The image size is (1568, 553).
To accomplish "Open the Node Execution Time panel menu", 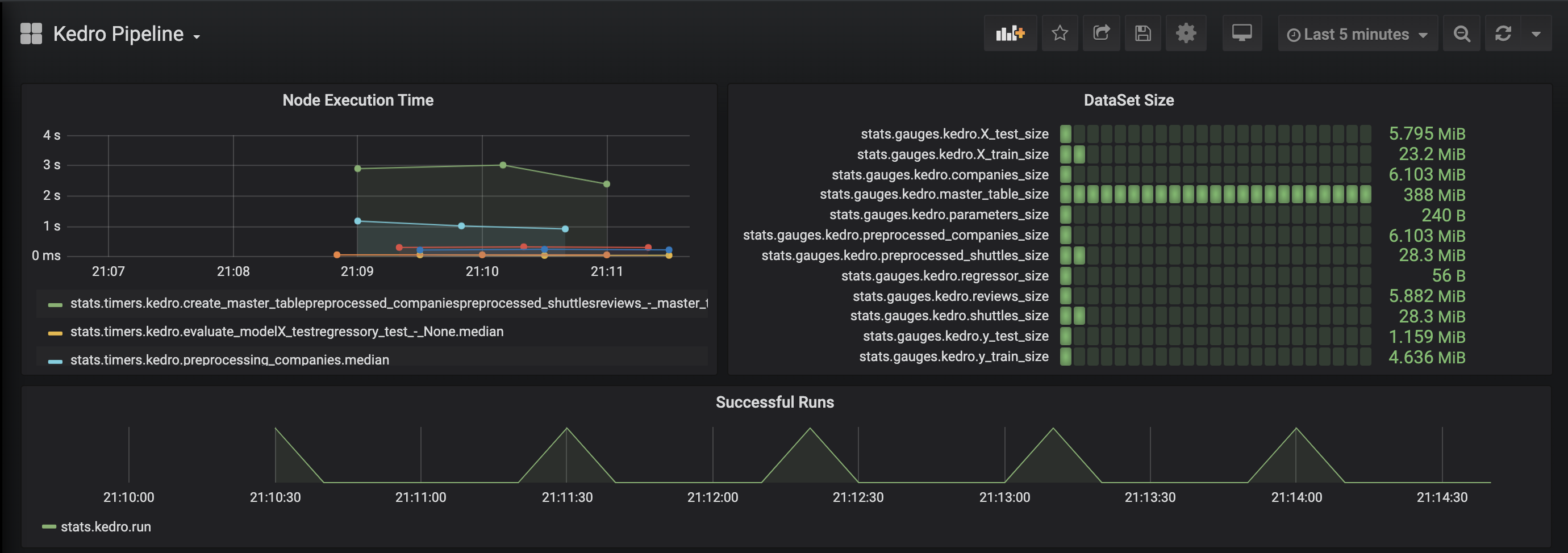I will point(357,100).
